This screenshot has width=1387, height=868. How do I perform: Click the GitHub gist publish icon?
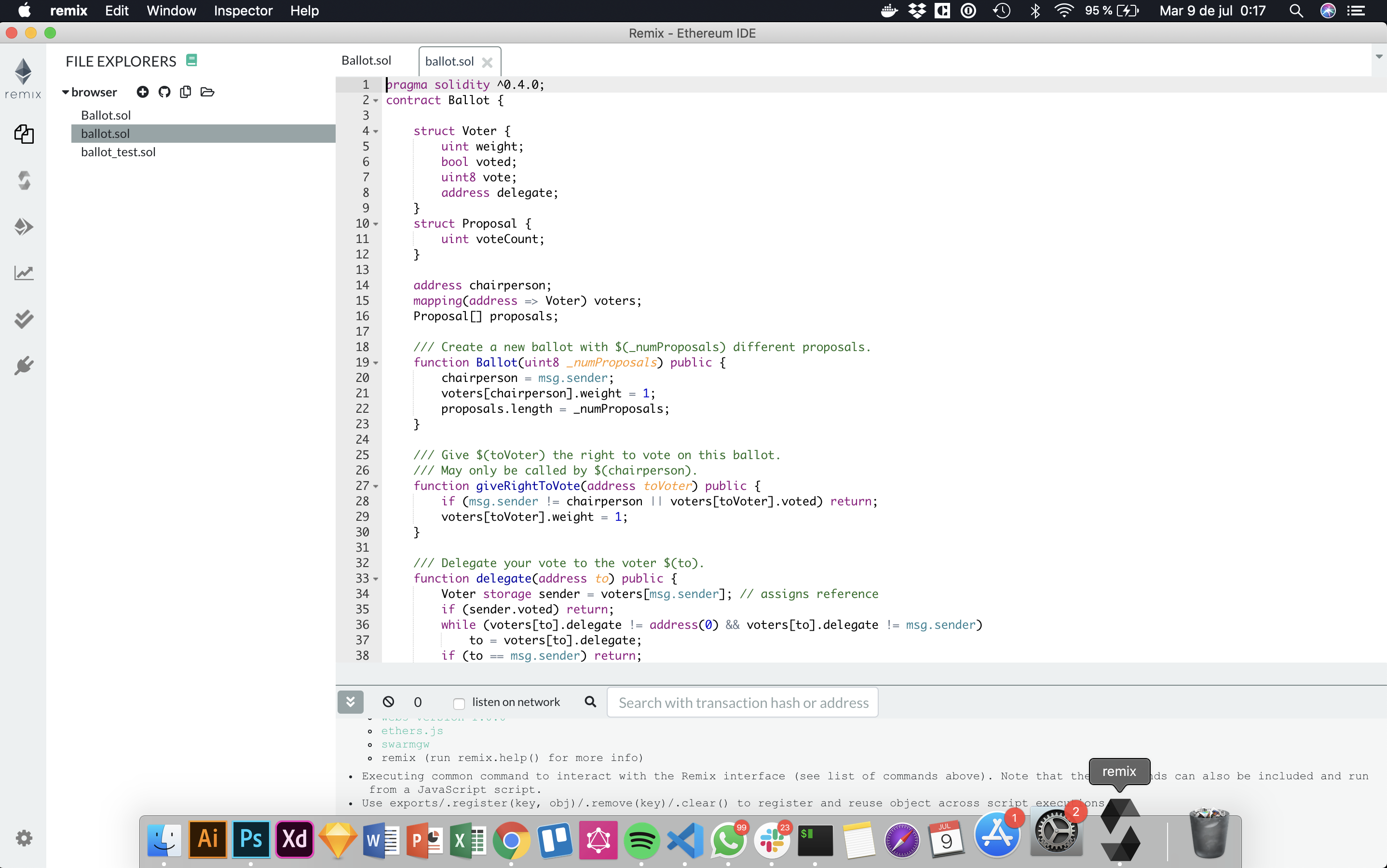(164, 92)
